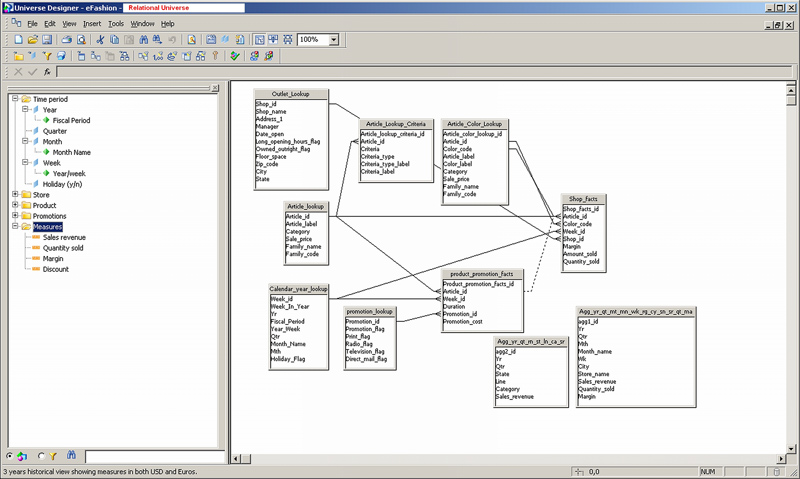
Task: Collapse the Week object node
Action: click(25, 162)
